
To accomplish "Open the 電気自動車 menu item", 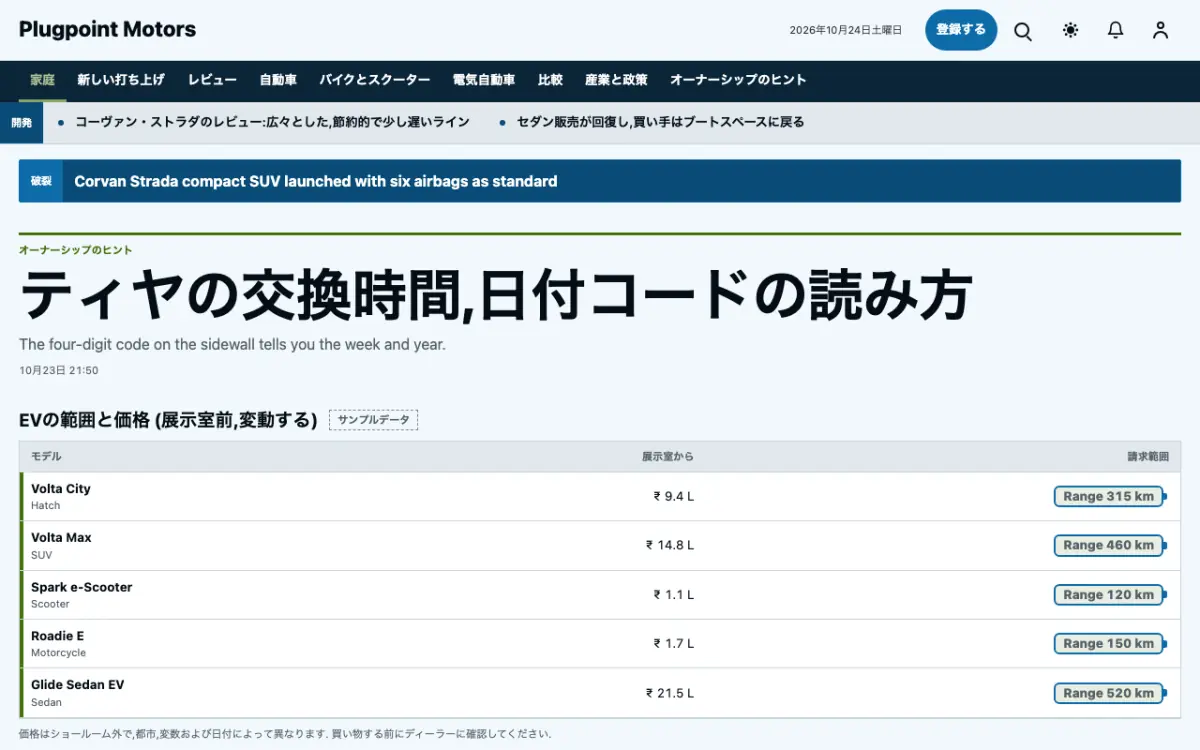I will pyautogui.click(x=484, y=80).
